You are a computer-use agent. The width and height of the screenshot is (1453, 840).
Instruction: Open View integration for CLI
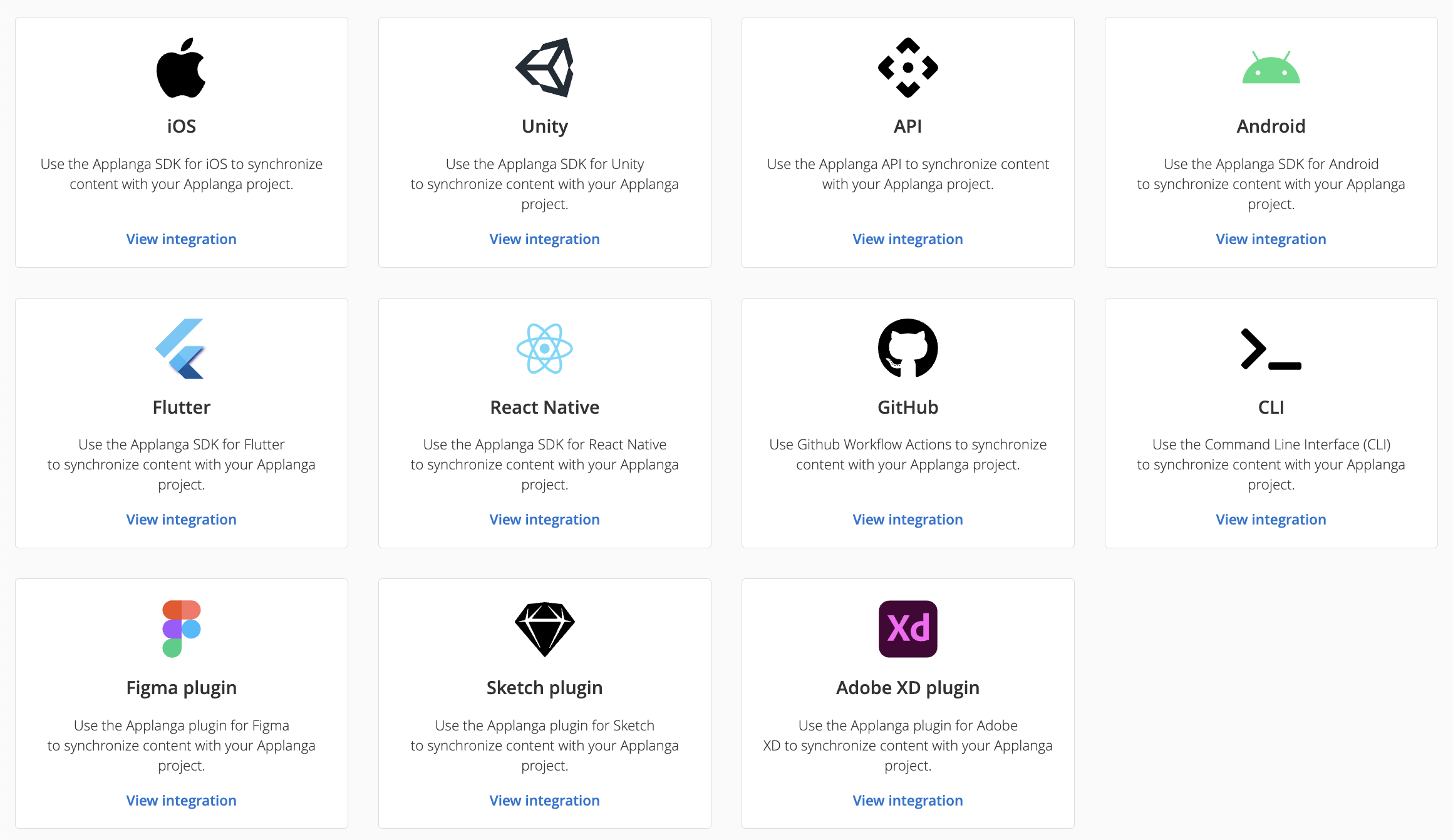(x=1271, y=520)
